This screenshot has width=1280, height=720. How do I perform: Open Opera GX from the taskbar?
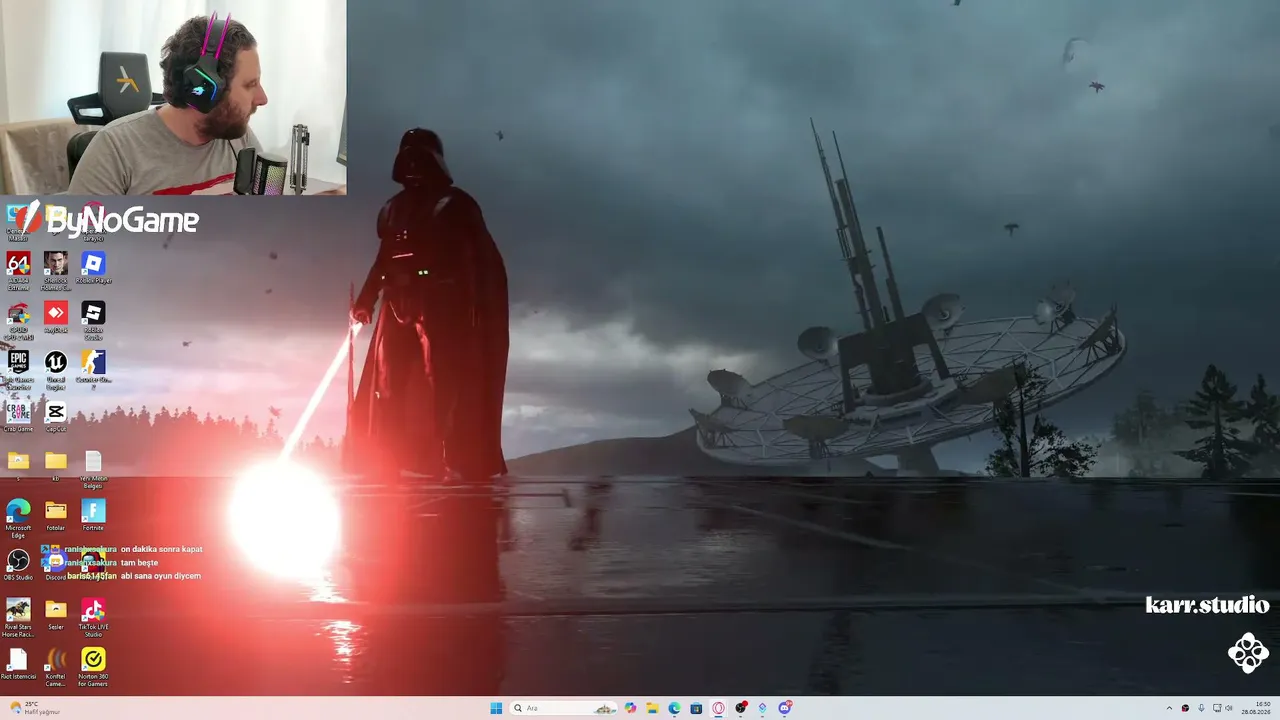(718, 708)
